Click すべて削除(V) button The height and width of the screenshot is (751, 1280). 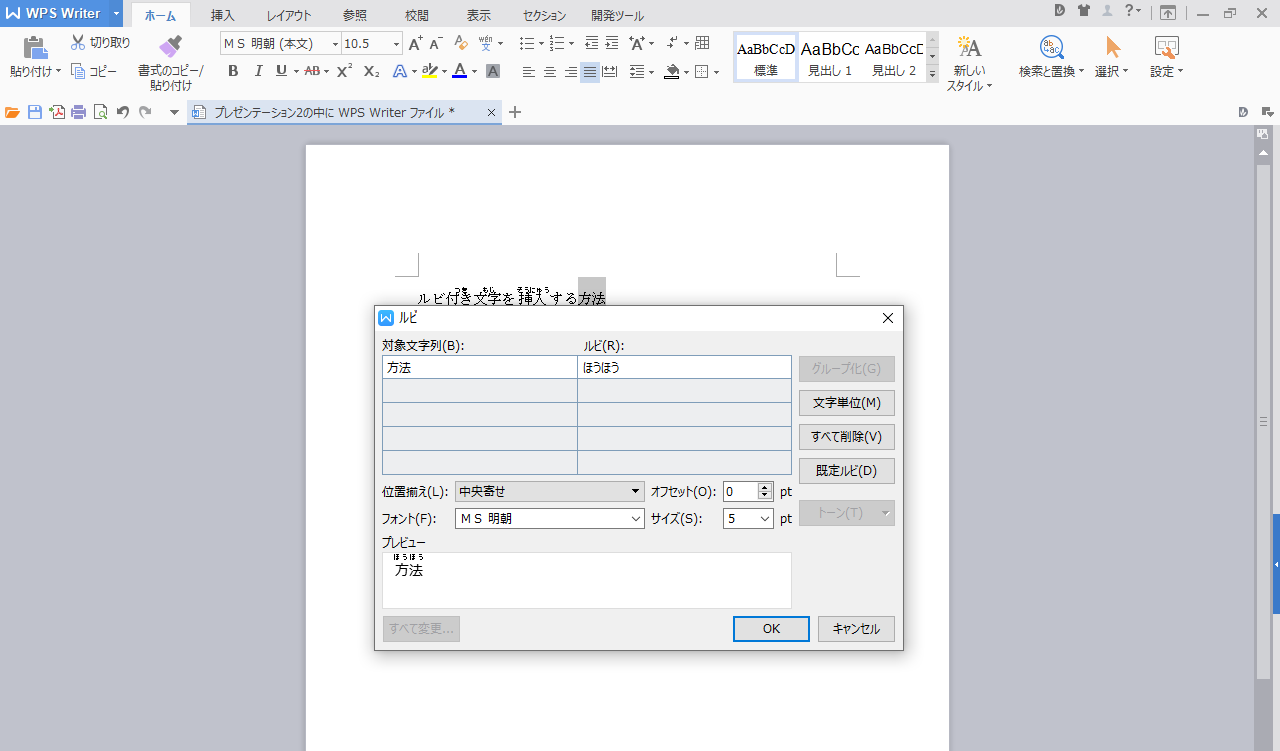click(x=847, y=437)
